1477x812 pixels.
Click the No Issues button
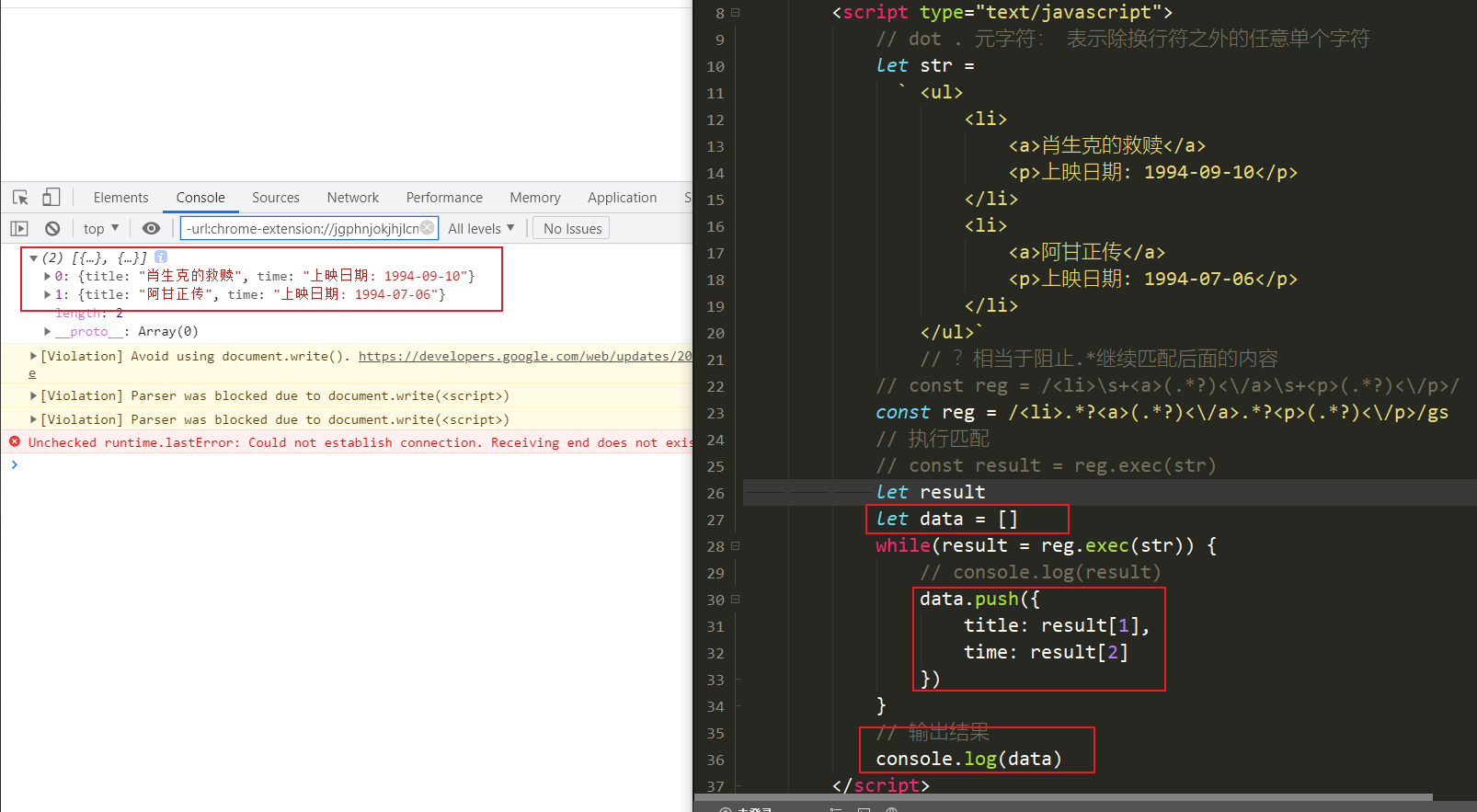click(572, 228)
